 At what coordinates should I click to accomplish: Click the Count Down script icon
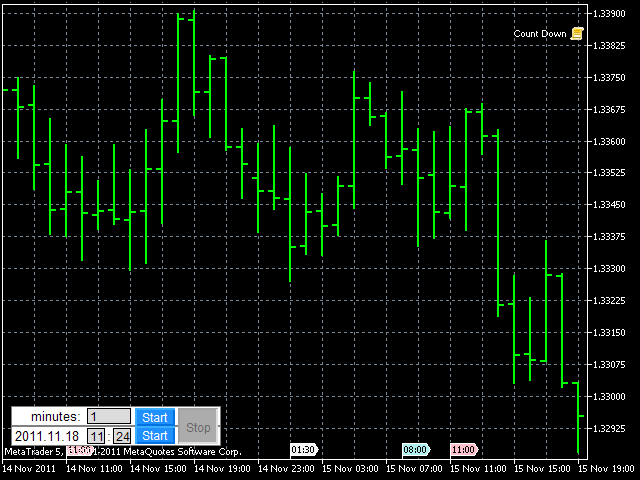pyautogui.click(x=577, y=34)
